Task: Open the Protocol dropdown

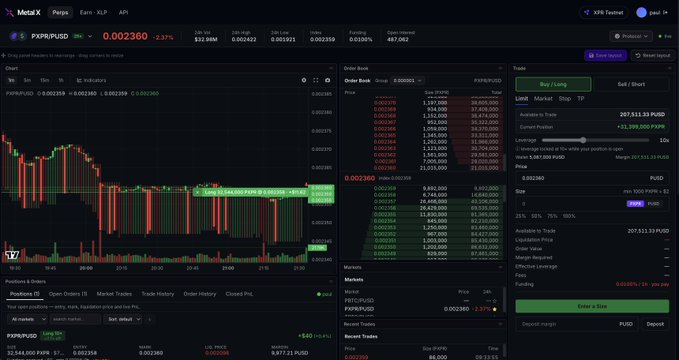Action: 631,36
